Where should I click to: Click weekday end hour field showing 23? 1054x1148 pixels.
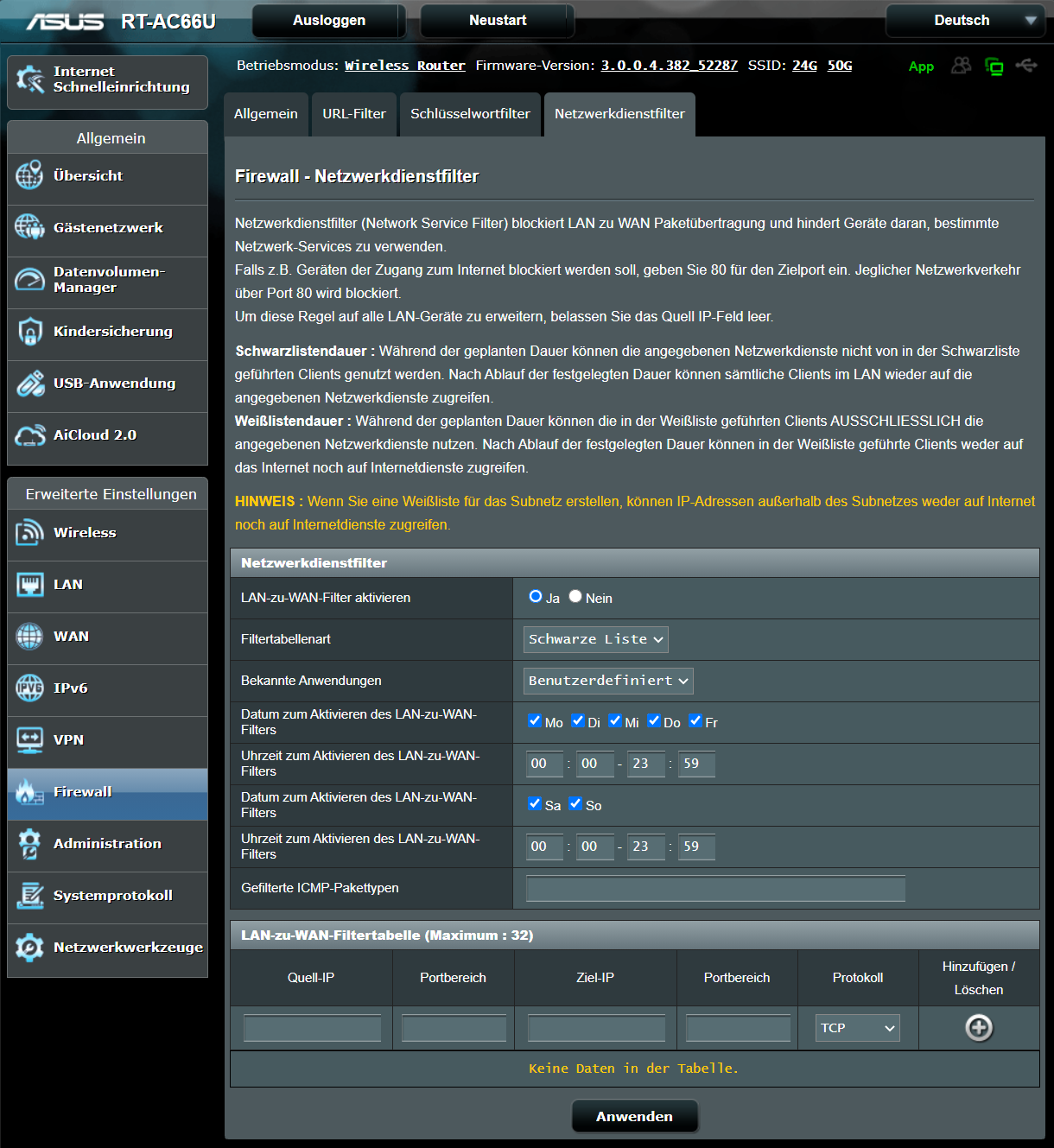(x=646, y=764)
